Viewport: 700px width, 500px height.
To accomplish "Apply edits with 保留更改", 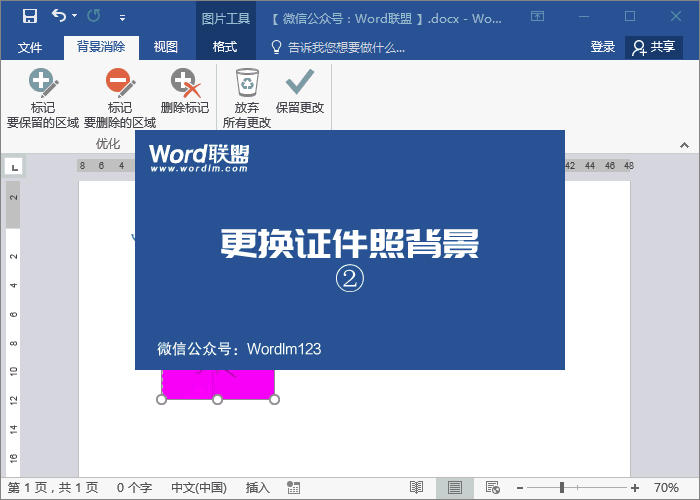I will (x=300, y=92).
